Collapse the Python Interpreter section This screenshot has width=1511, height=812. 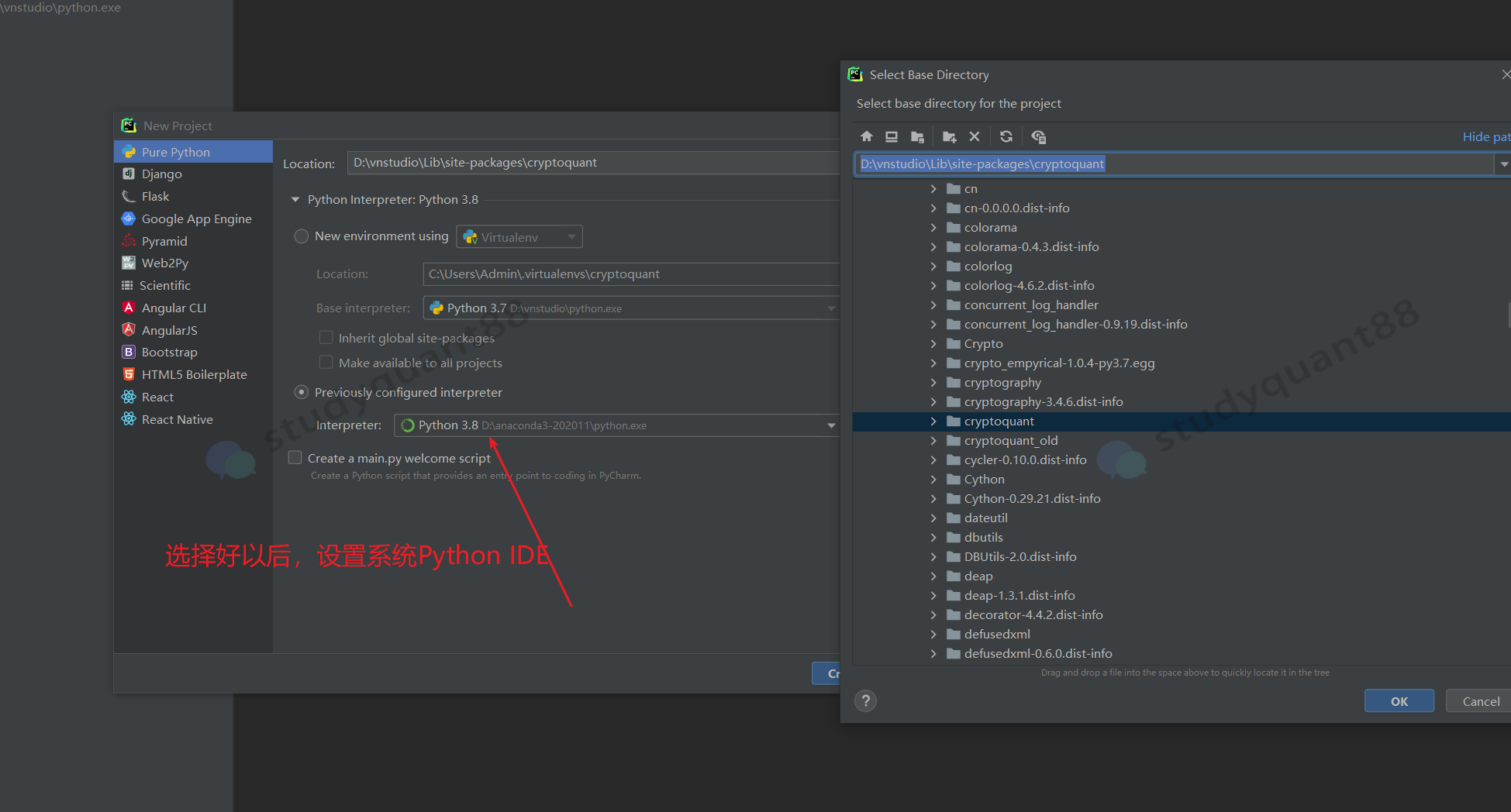295,200
